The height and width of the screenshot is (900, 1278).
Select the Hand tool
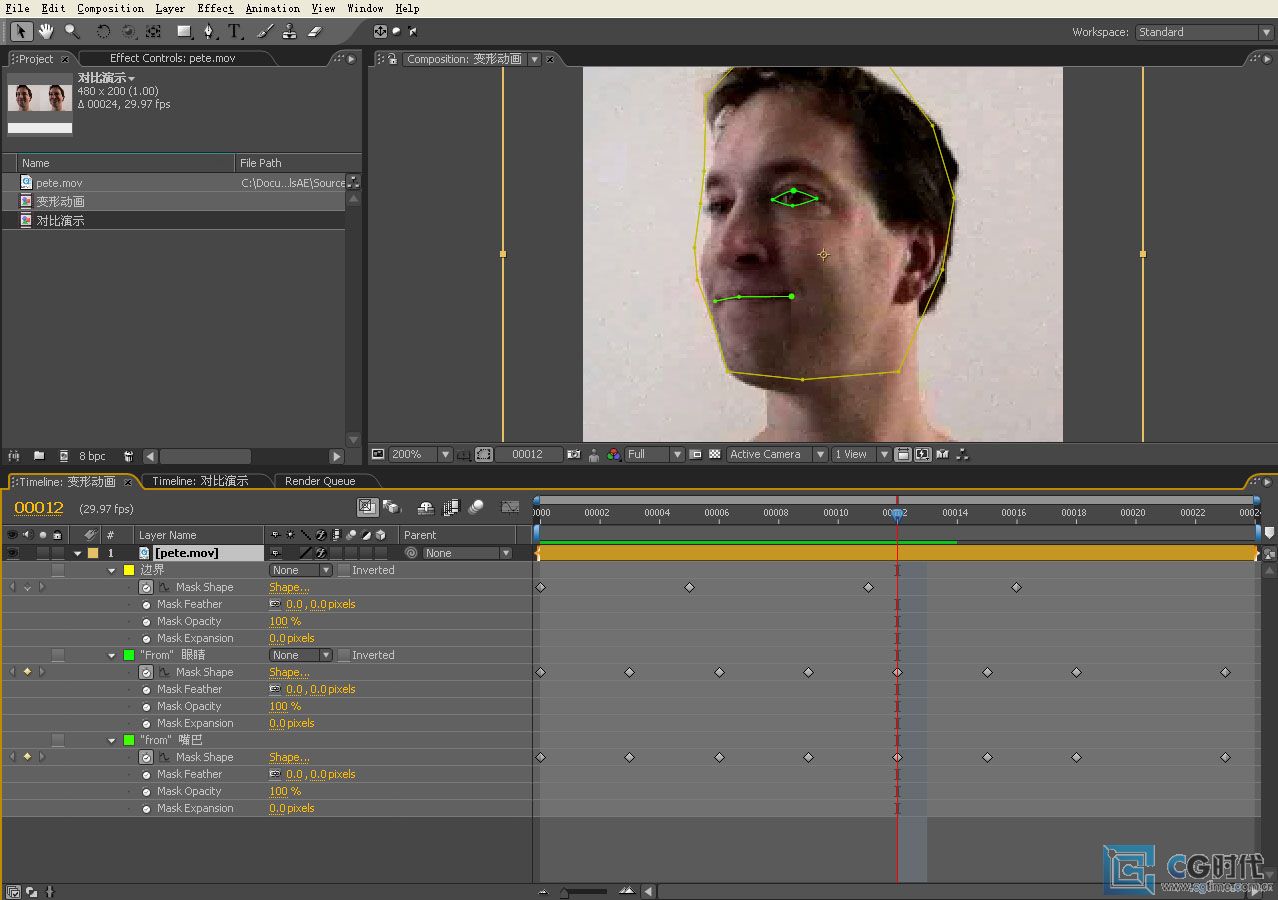[47, 31]
